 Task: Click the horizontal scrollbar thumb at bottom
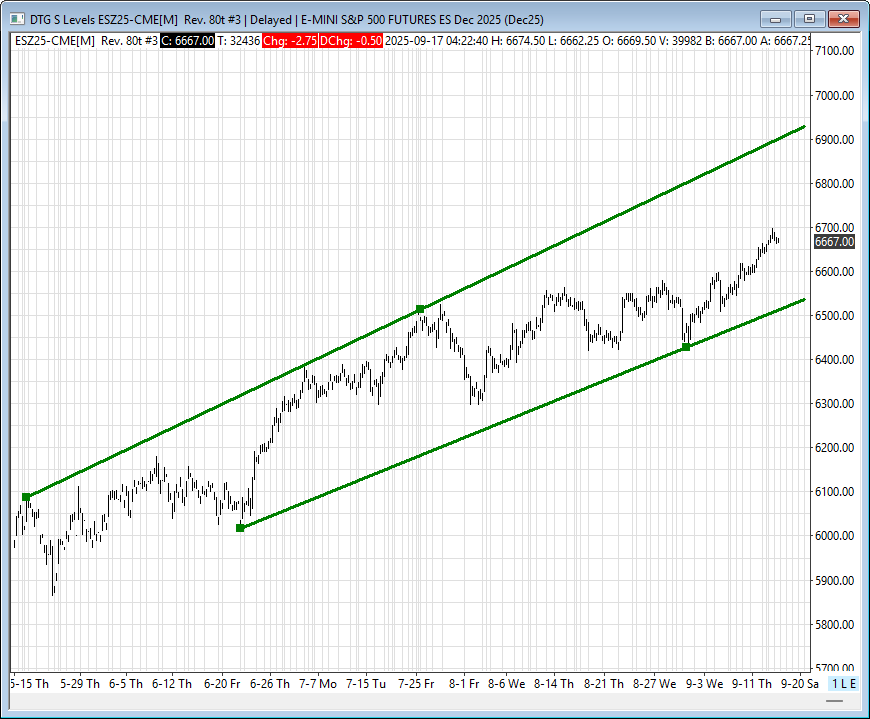834,701
